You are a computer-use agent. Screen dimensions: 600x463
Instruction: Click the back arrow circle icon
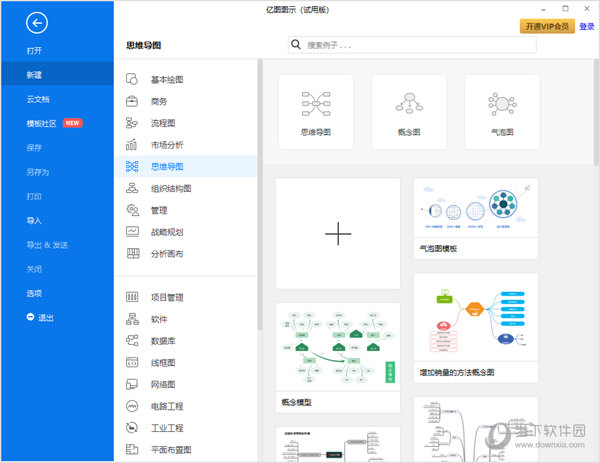tap(37, 23)
